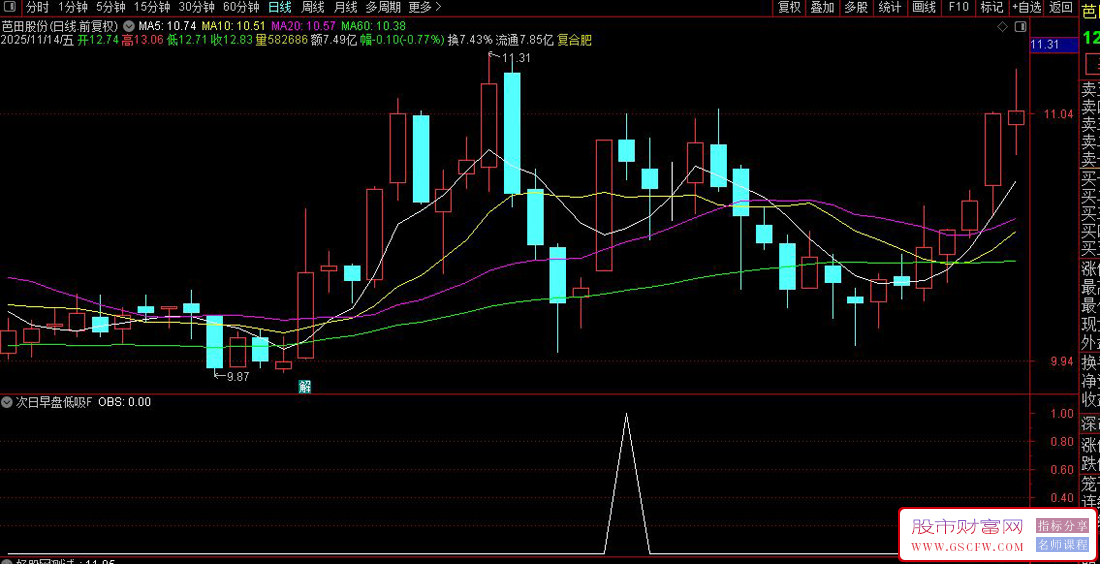Select the 60分钟 period tab
Screen dimensions: 1100x564
pyautogui.click(x=241, y=7)
